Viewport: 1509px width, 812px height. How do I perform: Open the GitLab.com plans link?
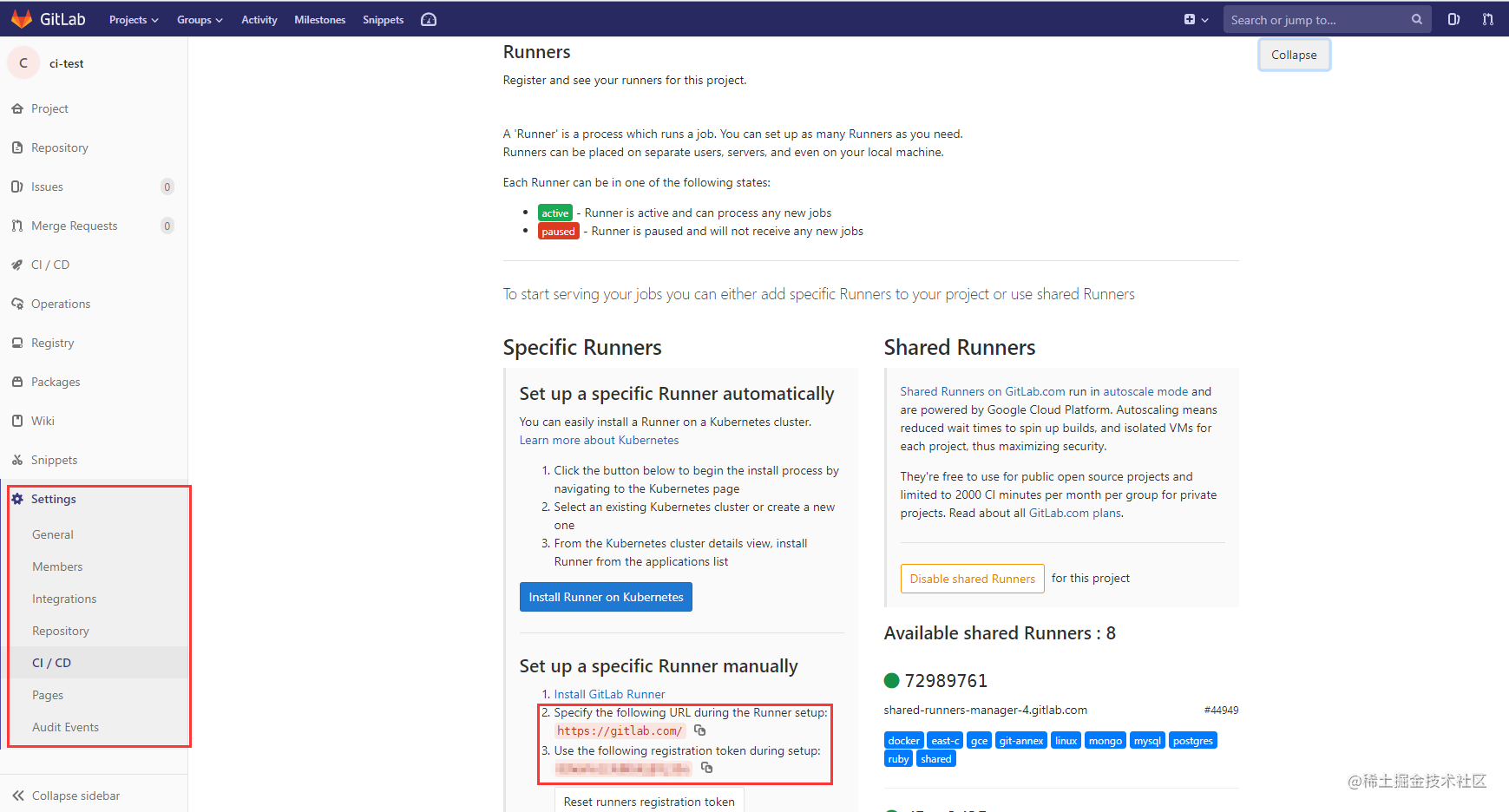click(1075, 513)
